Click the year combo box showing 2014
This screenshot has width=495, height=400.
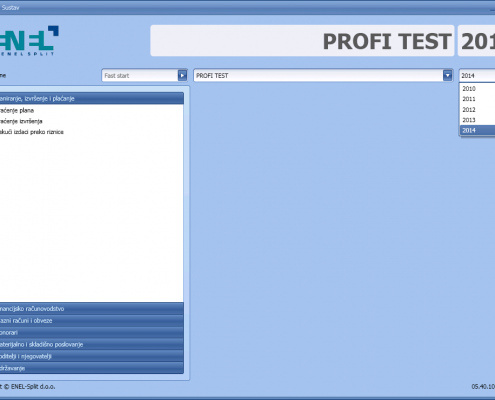tap(477, 76)
